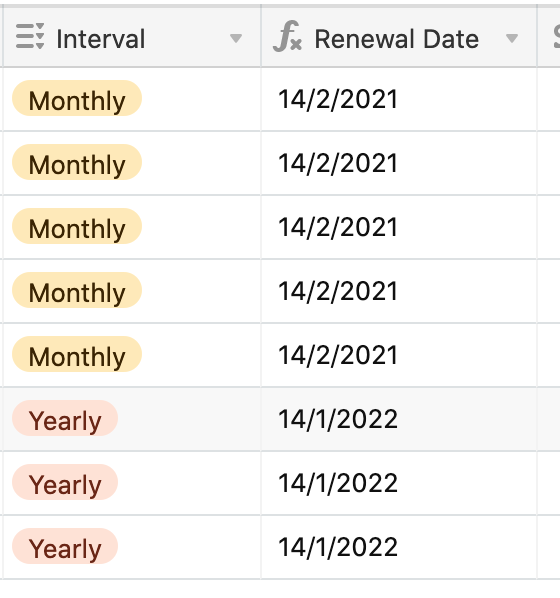Select the last row 14/1/2022 cell
This screenshot has height=598, width=560.
pyautogui.click(x=399, y=547)
